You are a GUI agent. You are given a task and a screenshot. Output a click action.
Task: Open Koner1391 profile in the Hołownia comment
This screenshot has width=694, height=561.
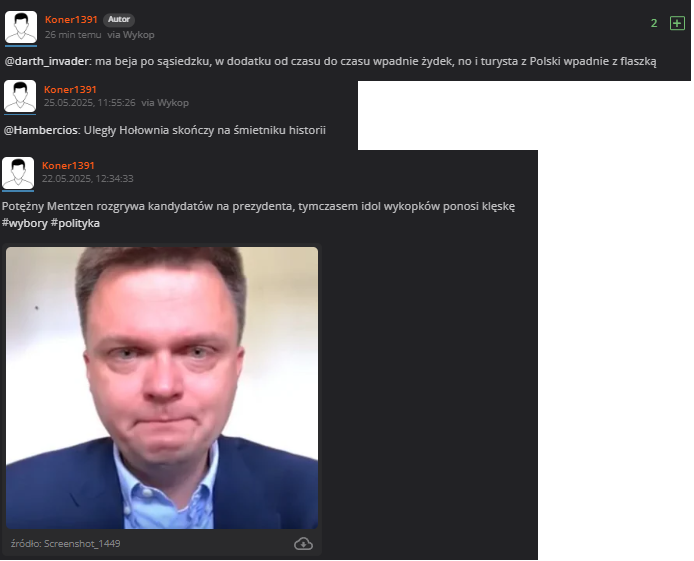tap(70, 89)
